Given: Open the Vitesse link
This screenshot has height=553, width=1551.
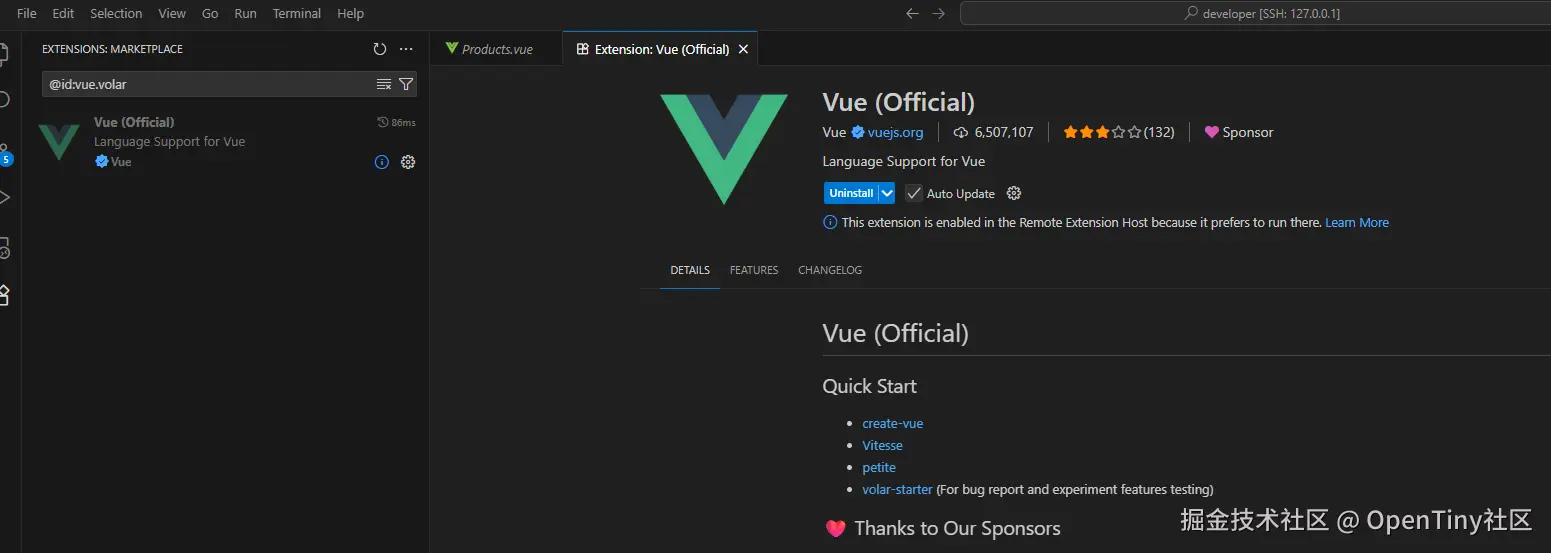Looking at the screenshot, I should [883, 445].
